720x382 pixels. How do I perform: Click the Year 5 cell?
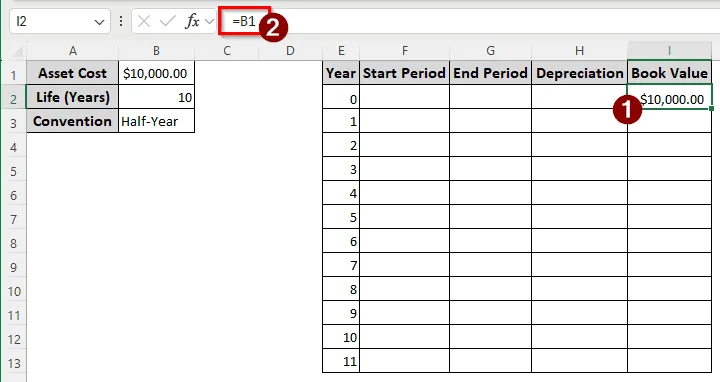[341, 217]
